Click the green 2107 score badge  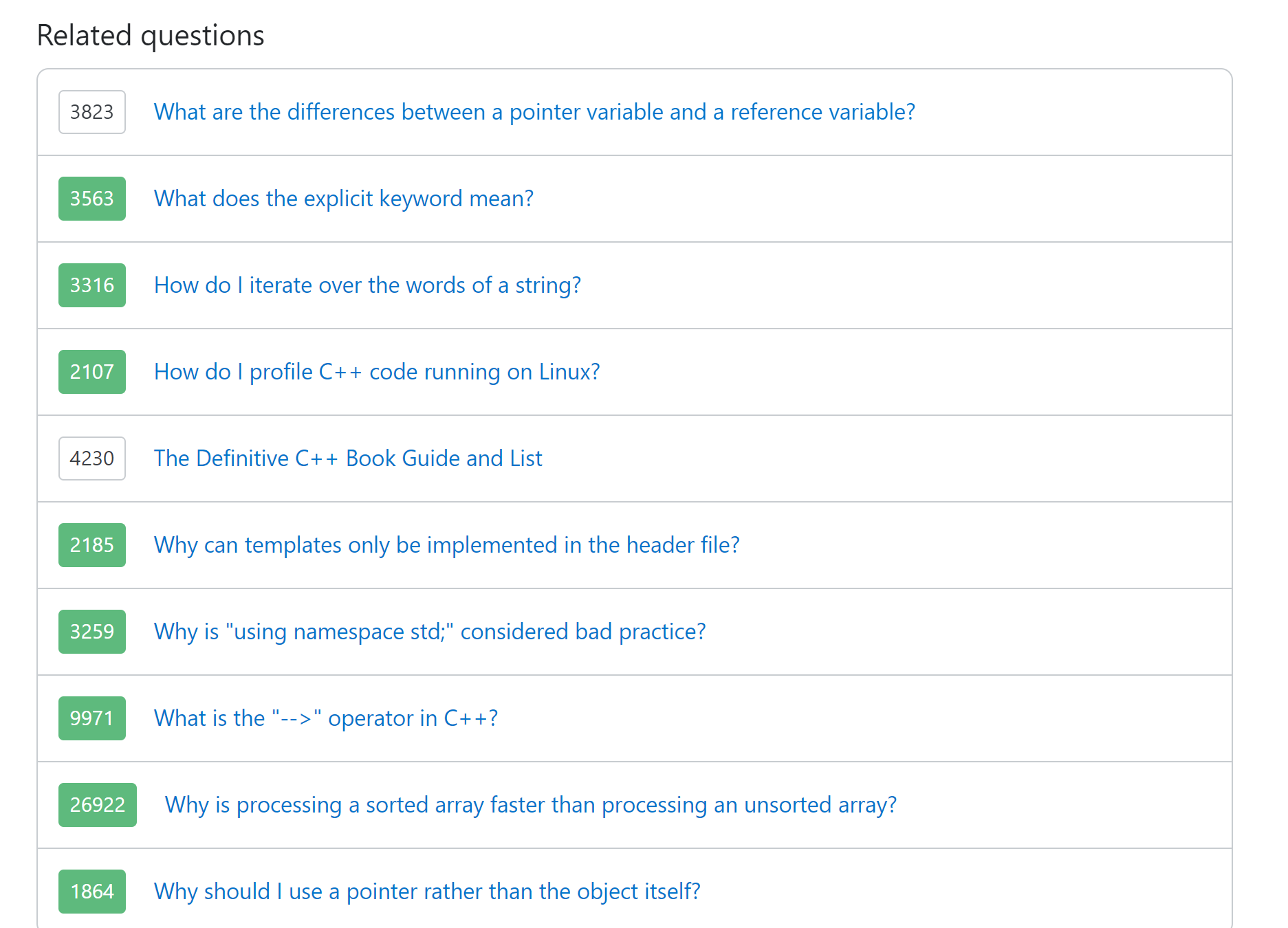pyautogui.click(x=92, y=372)
